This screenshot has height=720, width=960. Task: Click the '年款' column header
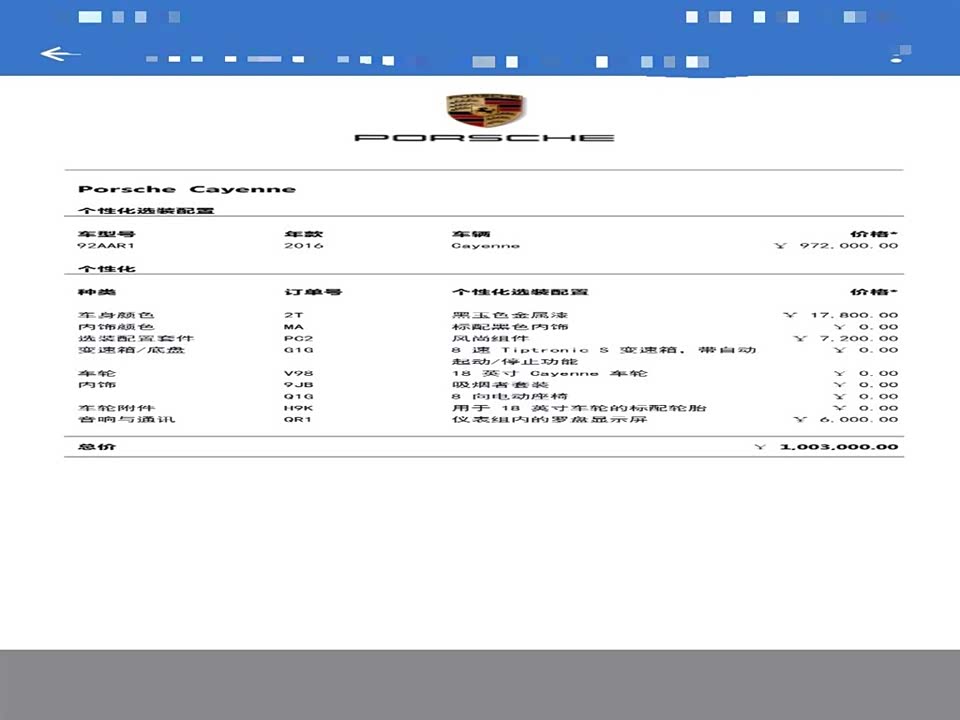click(x=304, y=234)
